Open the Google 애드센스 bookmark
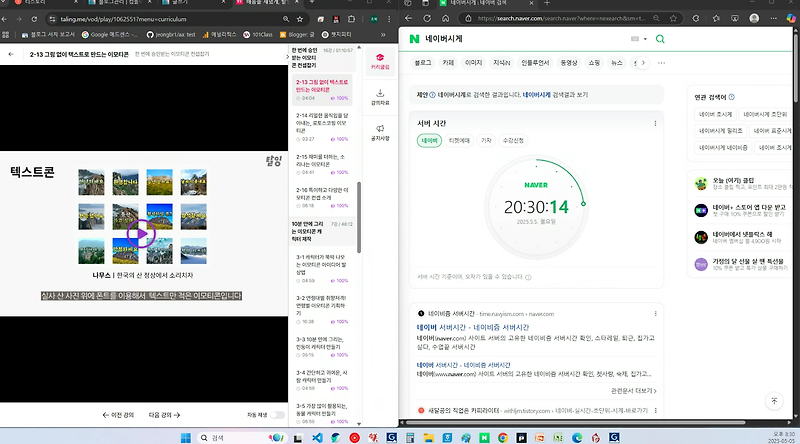 110,35
